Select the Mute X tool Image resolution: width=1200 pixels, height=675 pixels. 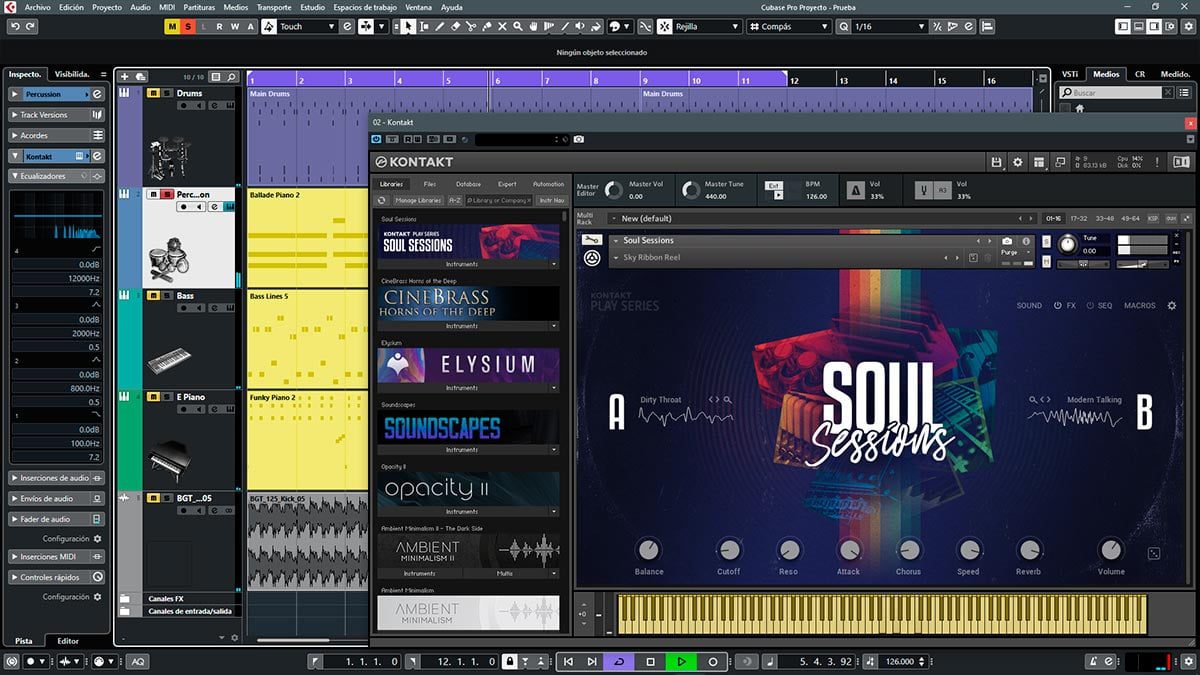click(503, 26)
